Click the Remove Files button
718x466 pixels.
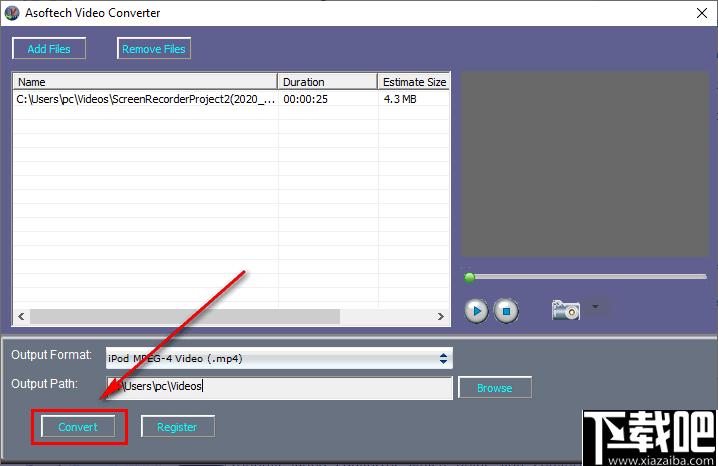coord(153,49)
